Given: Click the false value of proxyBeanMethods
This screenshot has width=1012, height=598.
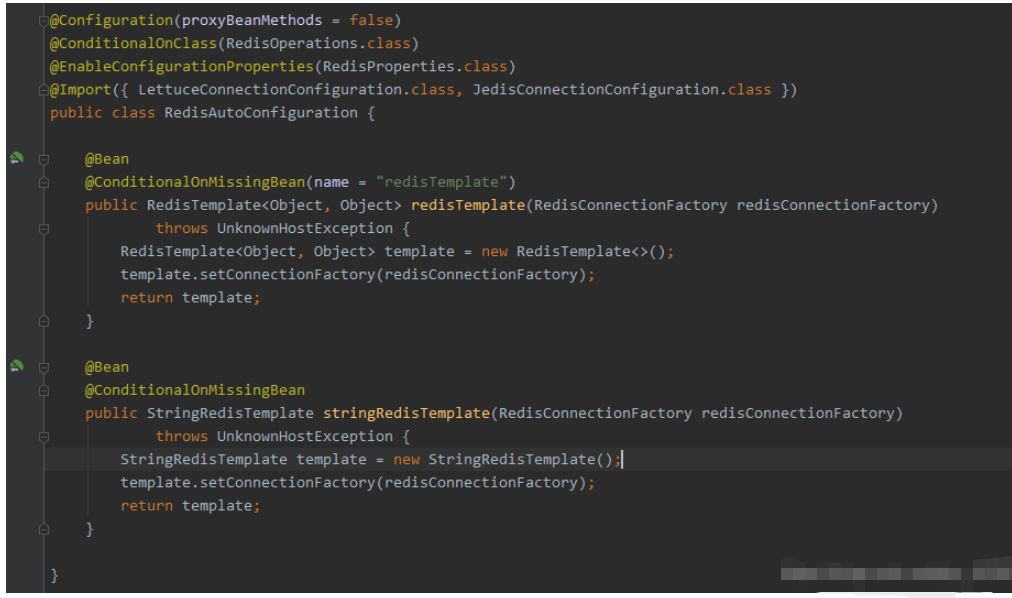Looking at the screenshot, I should pyautogui.click(x=371, y=21).
